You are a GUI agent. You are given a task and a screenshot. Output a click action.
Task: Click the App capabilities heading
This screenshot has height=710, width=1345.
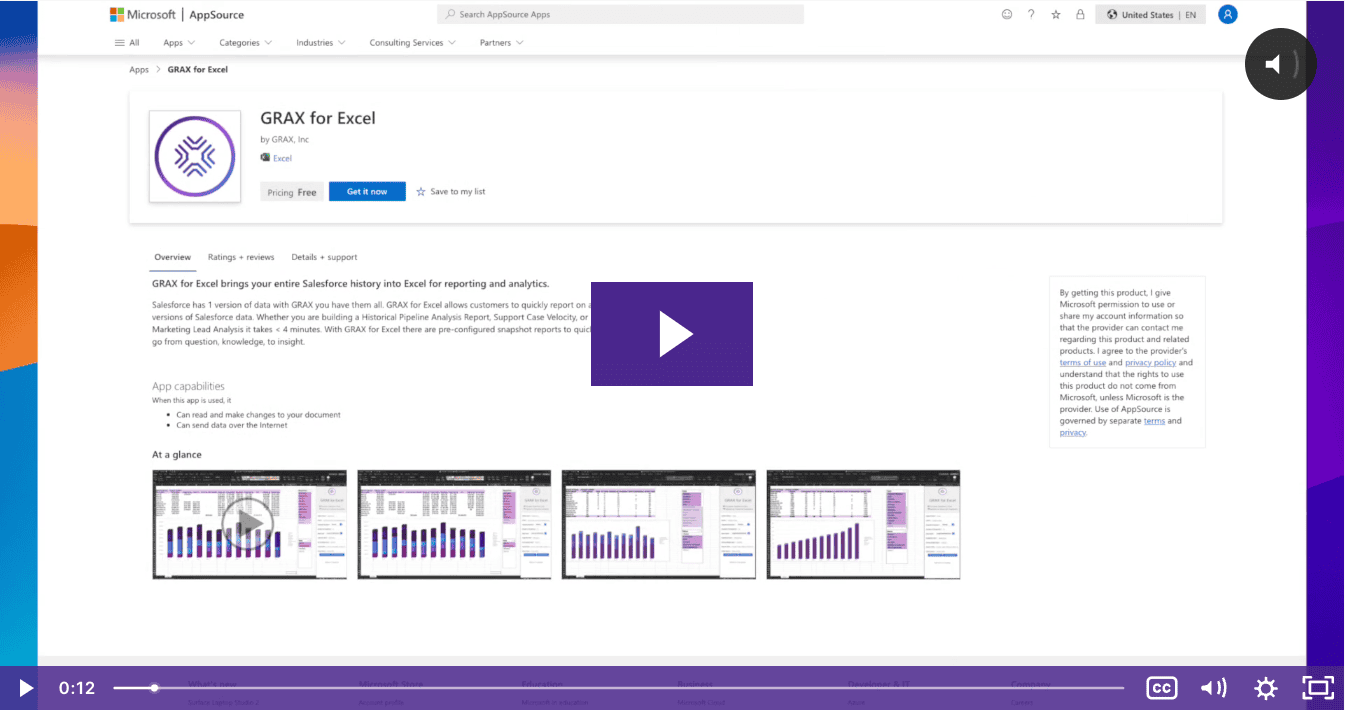[188, 386]
